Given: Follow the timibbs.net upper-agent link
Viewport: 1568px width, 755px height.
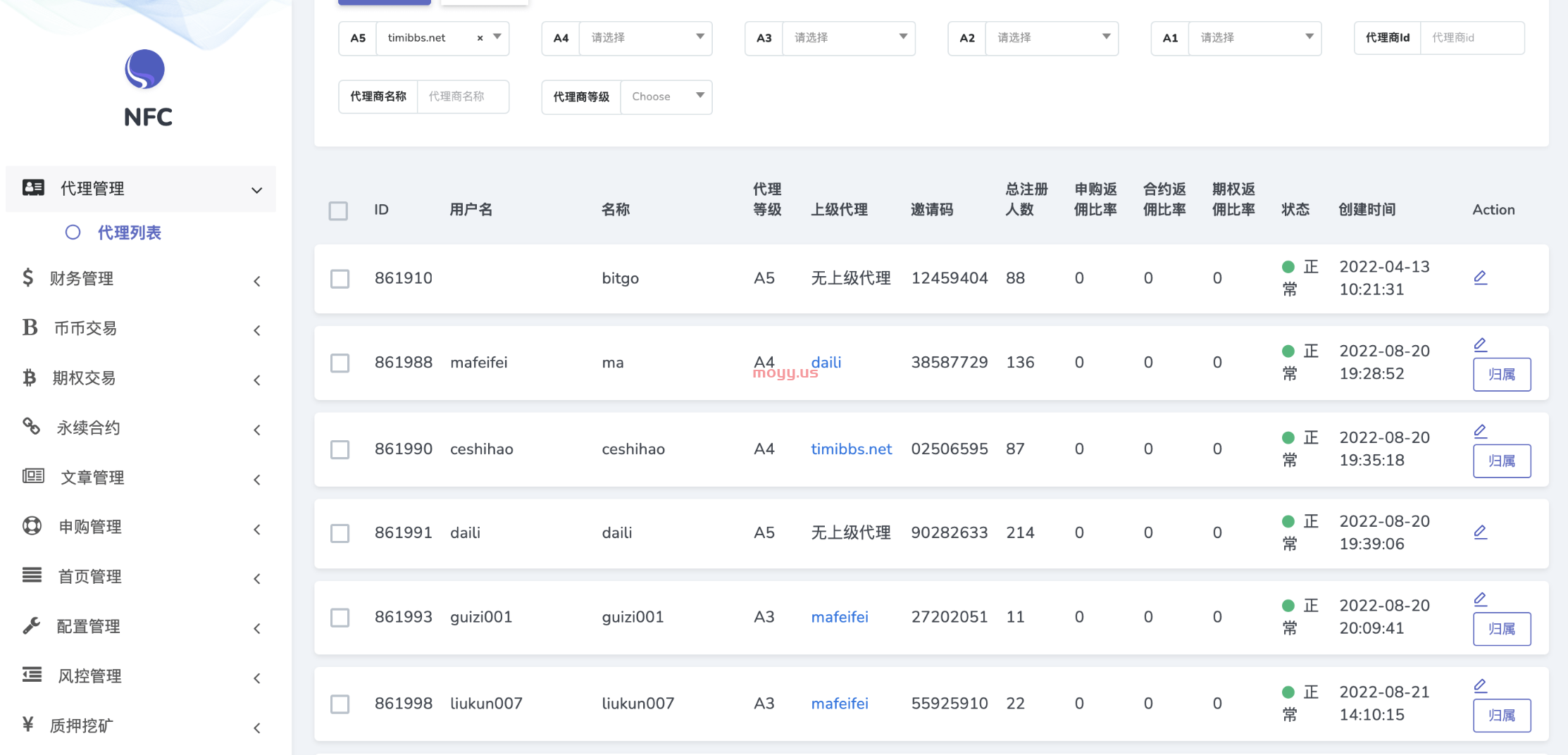Looking at the screenshot, I should (x=851, y=449).
